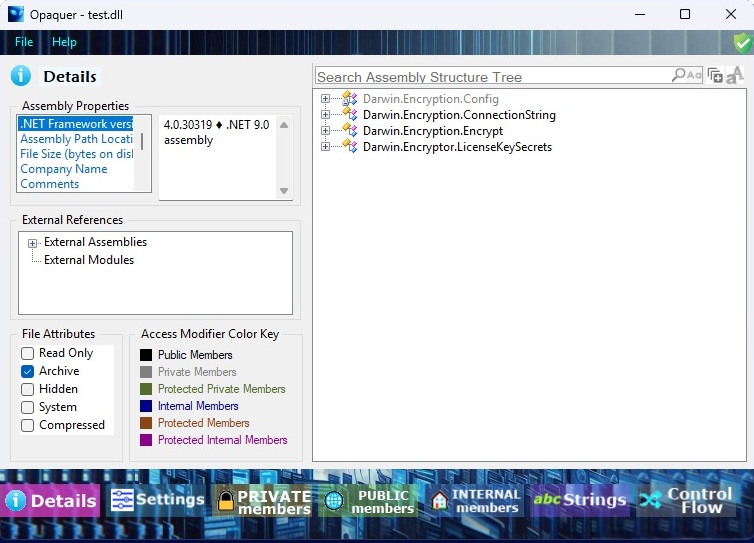Expand the Darwin.Encryptor.LicenseKeySecrets node
Image resolution: width=754 pixels, height=543 pixels.
[326, 147]
